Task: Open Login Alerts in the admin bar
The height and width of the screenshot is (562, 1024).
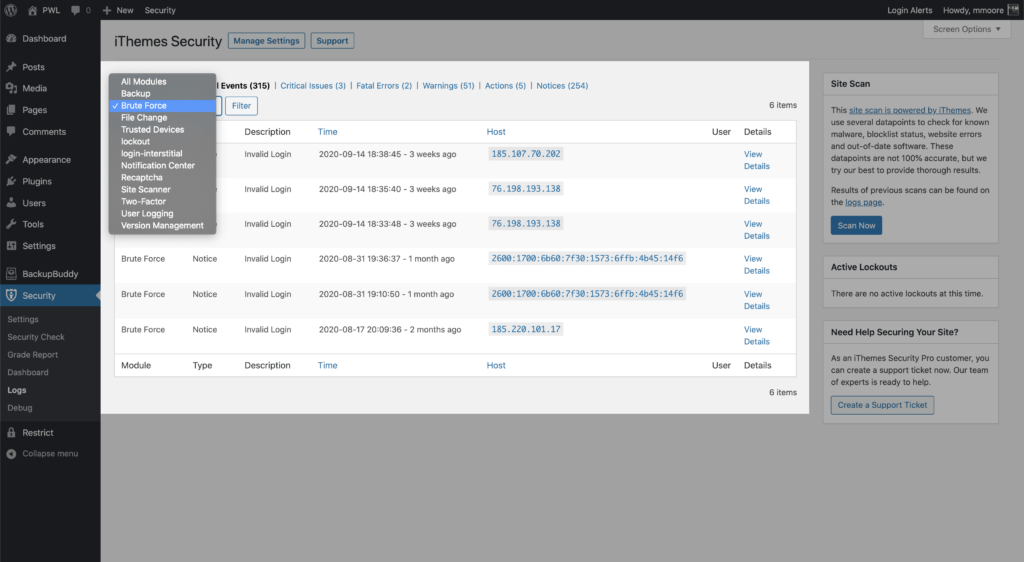Action: (909, 10)
